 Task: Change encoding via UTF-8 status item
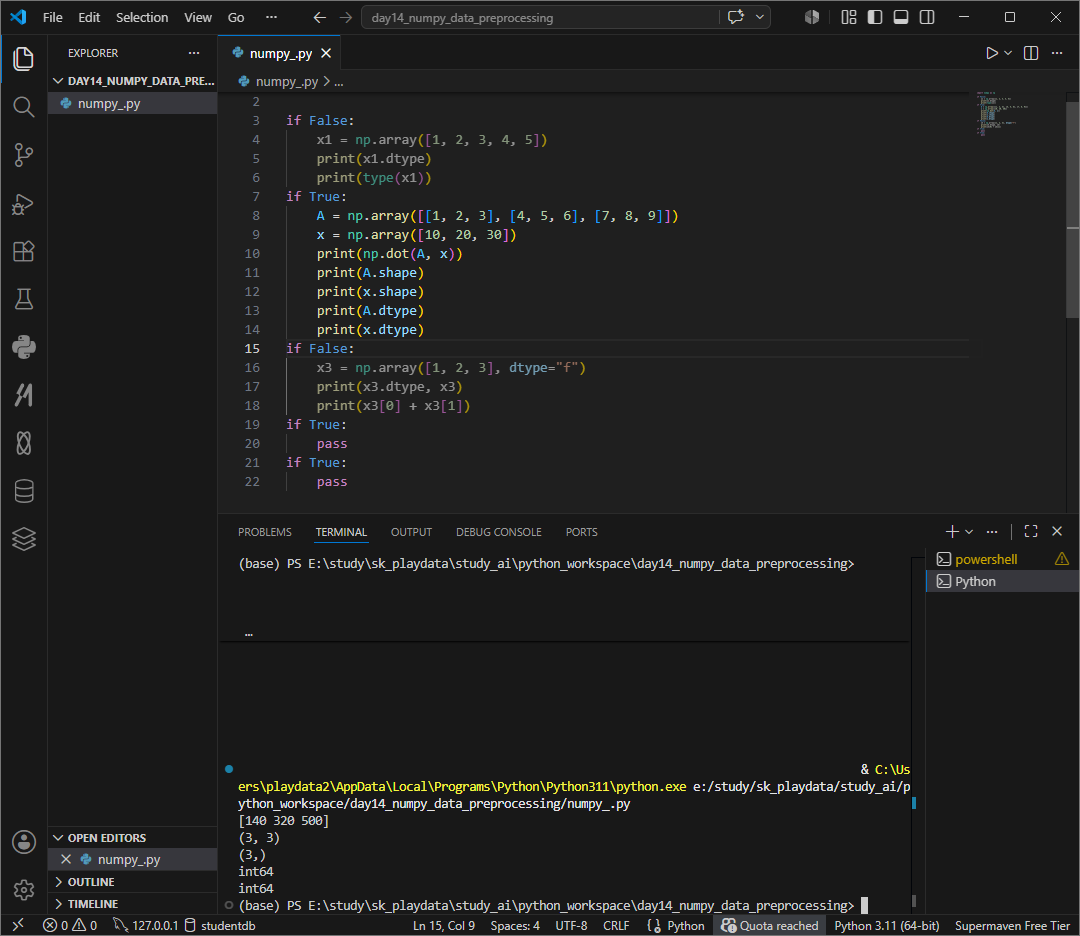571,925
